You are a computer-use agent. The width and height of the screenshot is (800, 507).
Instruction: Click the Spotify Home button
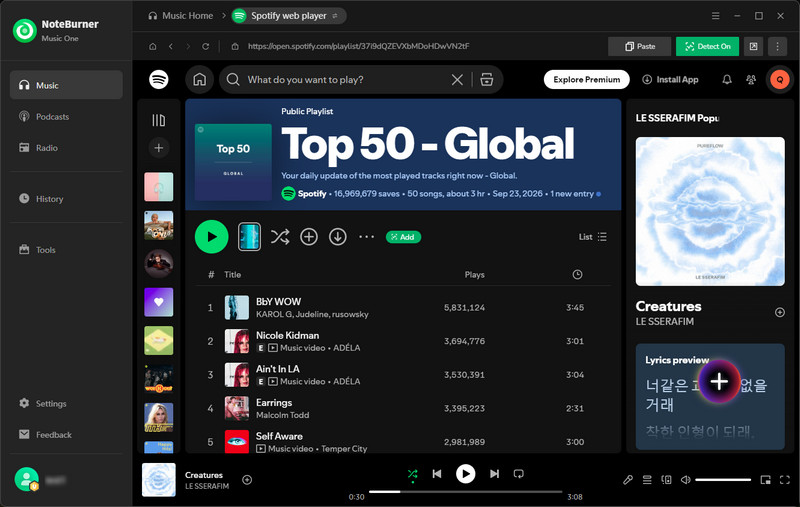(199, 80)
